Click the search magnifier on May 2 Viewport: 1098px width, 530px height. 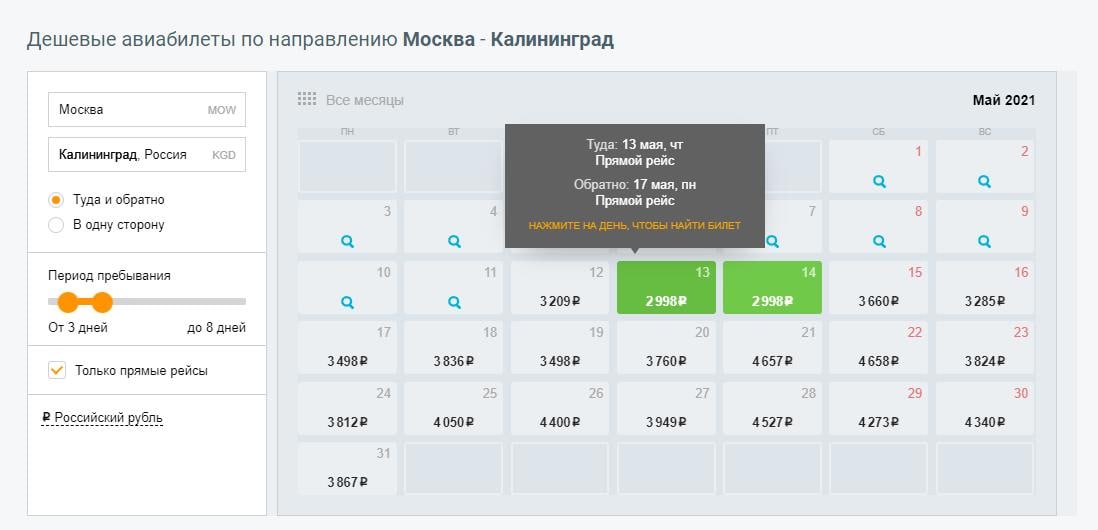(985, 181)
